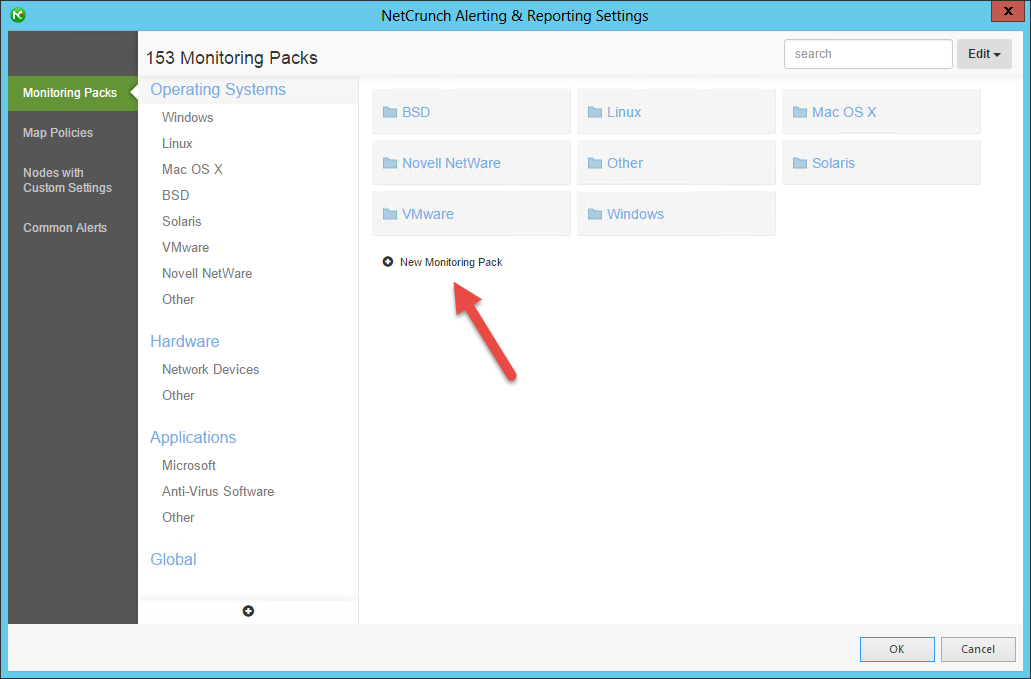Switch to Map Policies tab
The height and width of the screenshot is (679, 1031).
(x=58, y=133)
